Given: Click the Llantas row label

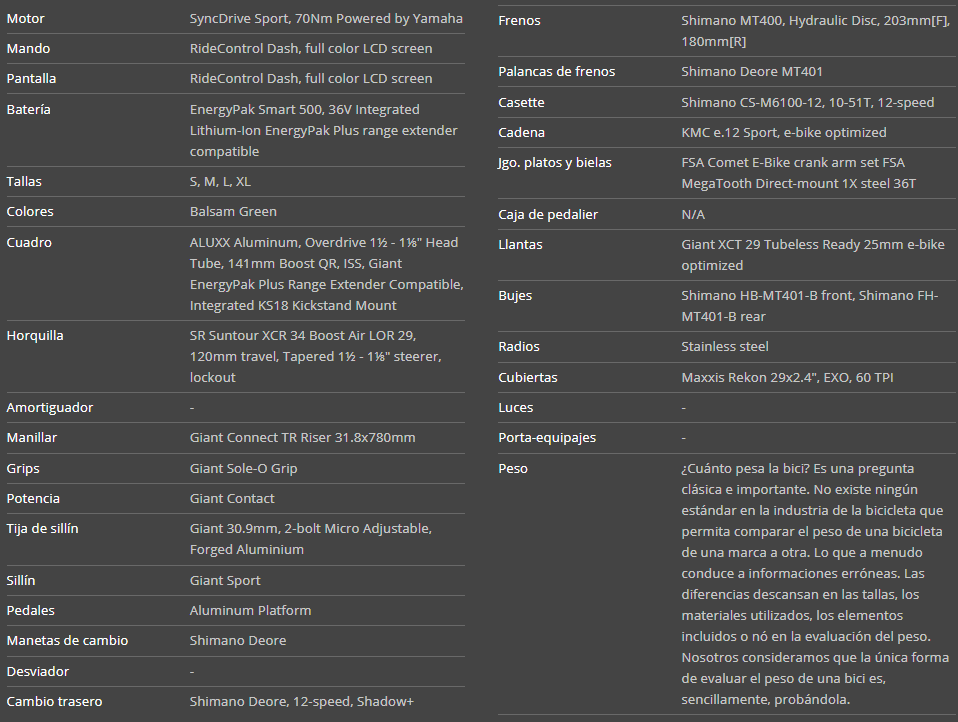Looking at the screenshot, I should click(520, 244).
